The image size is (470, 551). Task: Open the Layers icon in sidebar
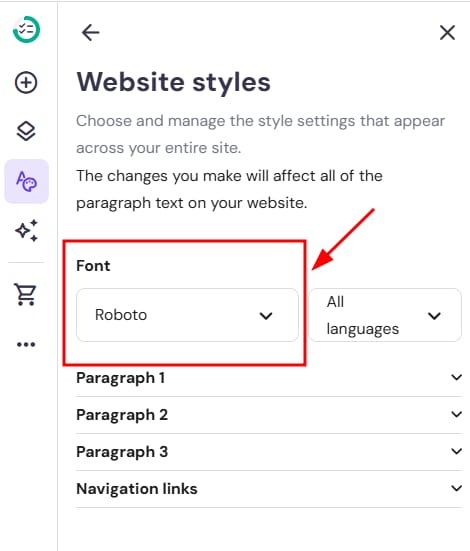pos(26,131)
